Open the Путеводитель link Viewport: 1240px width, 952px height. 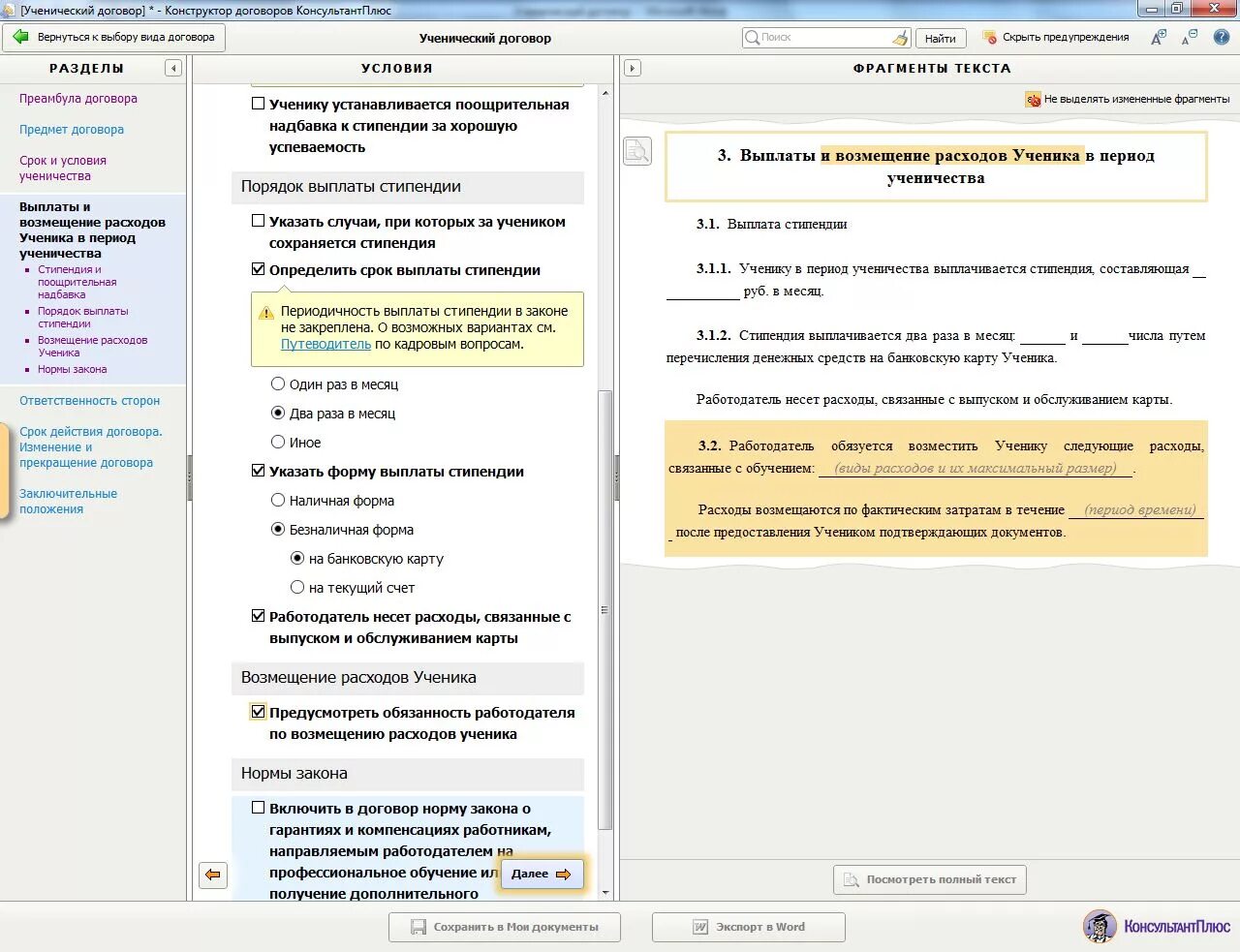(325, 344)
